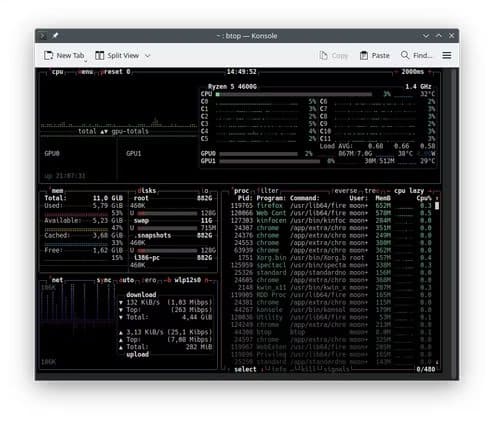Select firefox process row 119765
This screenshot has width=494, height=422.
[331, 206]
